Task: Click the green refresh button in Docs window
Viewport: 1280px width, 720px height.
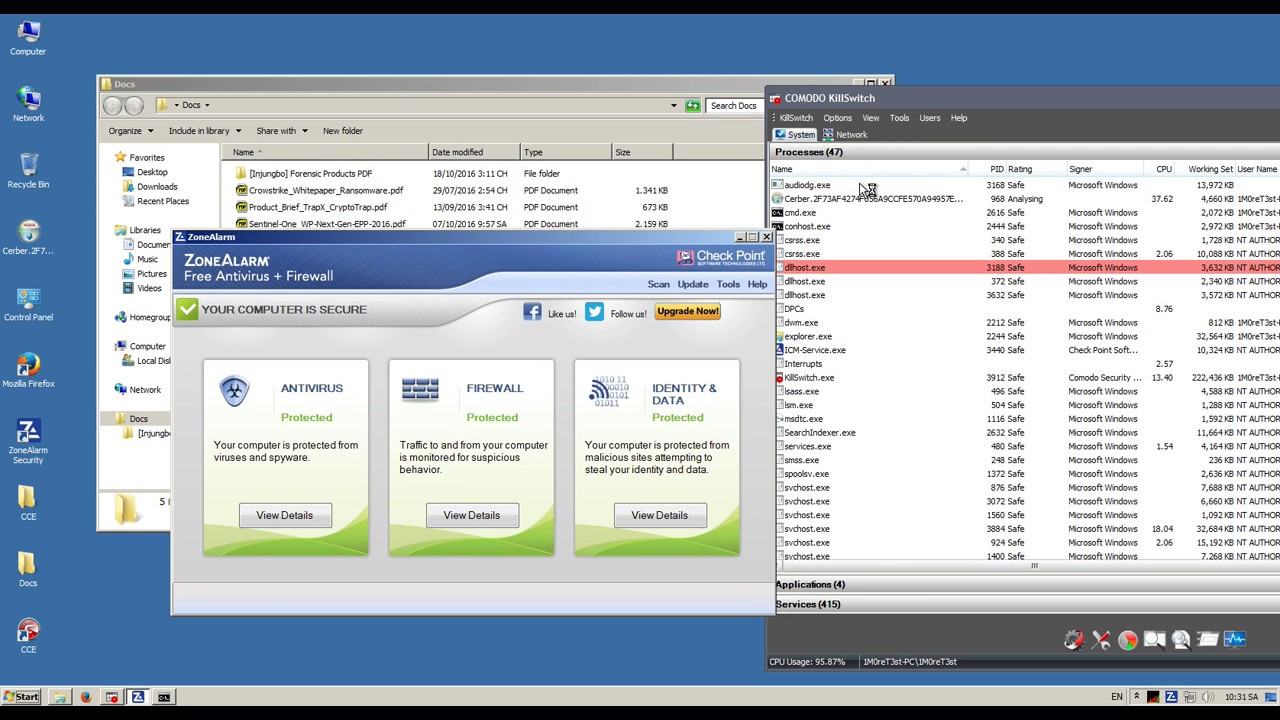Action: pos(692,105)
